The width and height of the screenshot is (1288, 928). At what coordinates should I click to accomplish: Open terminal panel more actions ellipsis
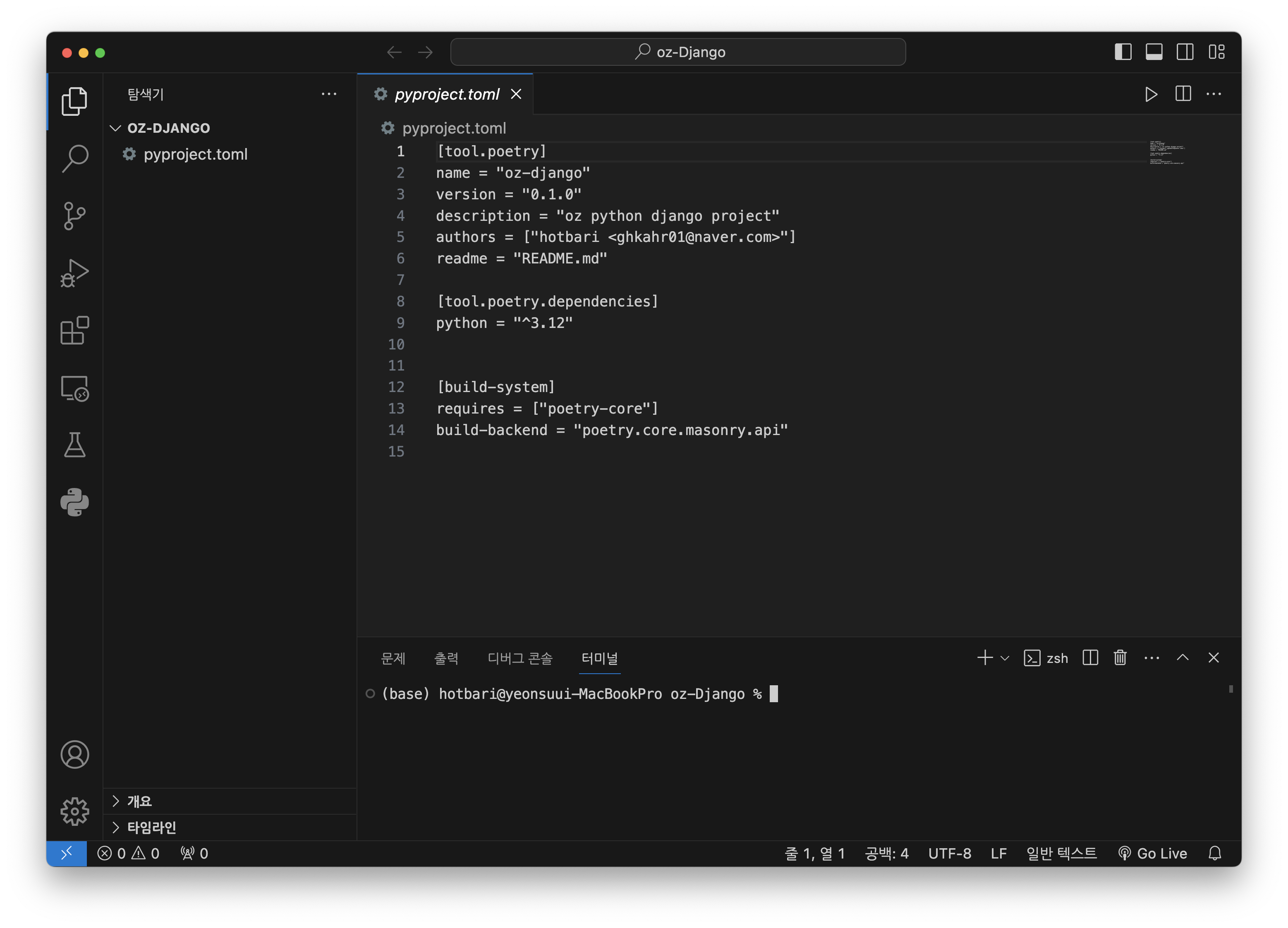tap(1152, 658)
